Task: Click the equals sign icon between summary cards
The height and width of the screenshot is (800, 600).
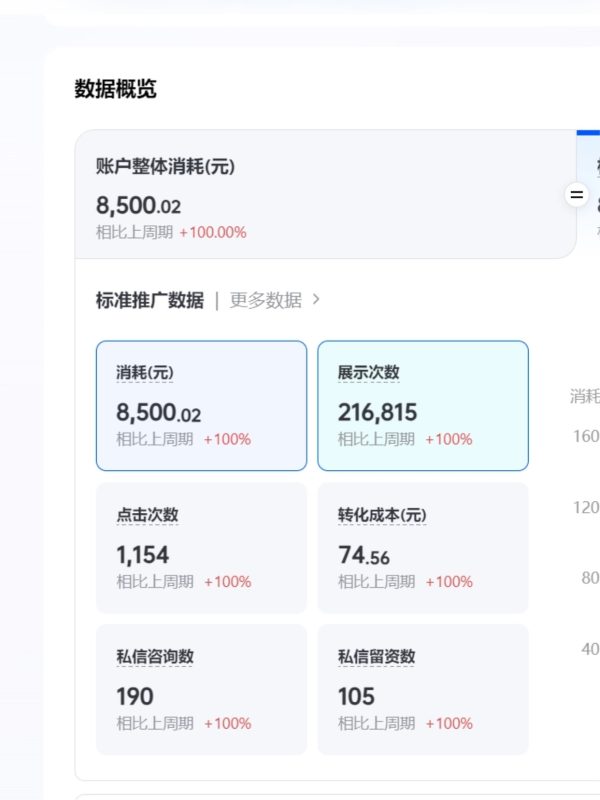Action: coord(576,195)
